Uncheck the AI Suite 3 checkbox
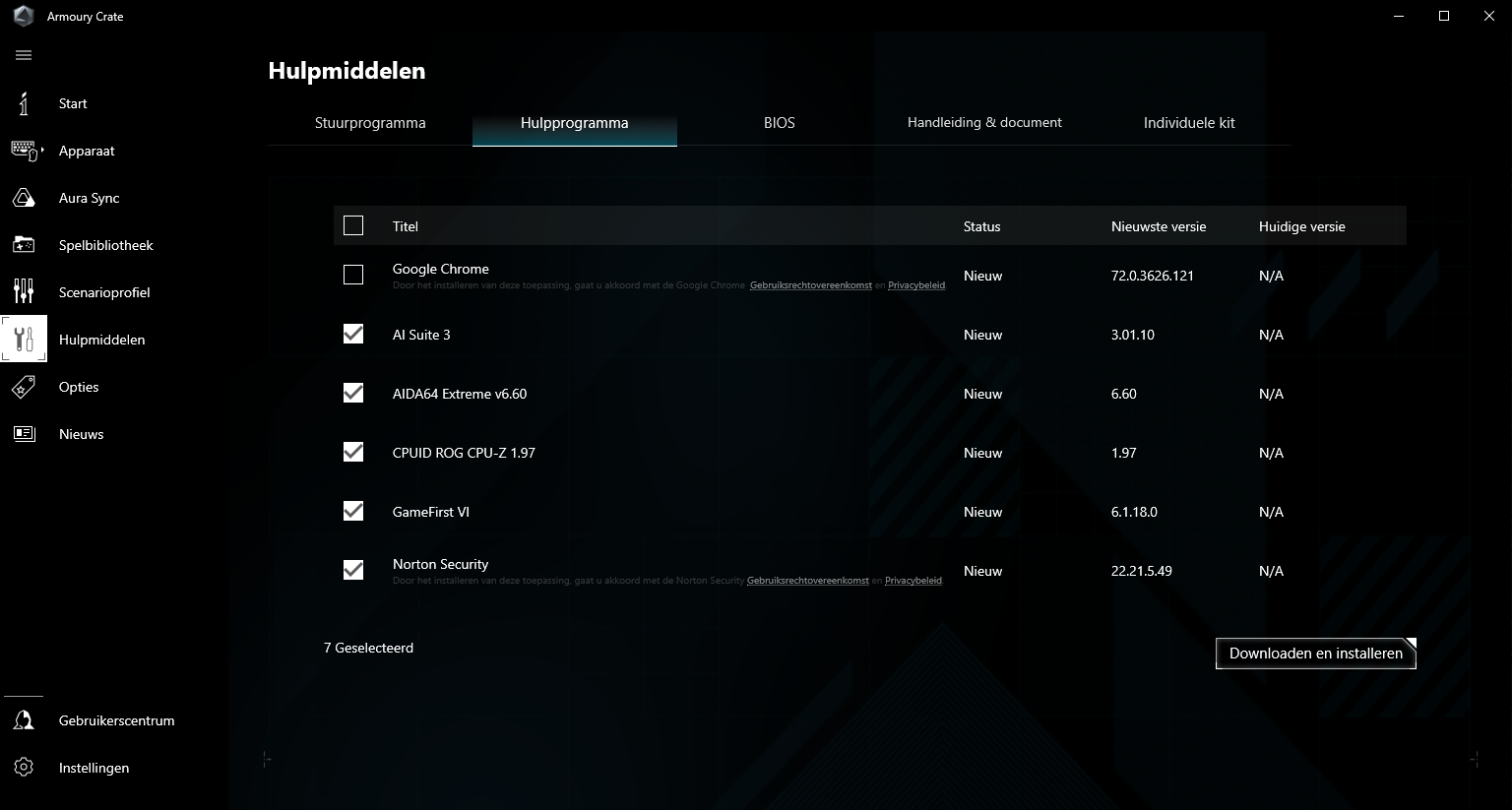This screenshot has width=1512, height=810. pyautogui.click(x=353, y=334)
